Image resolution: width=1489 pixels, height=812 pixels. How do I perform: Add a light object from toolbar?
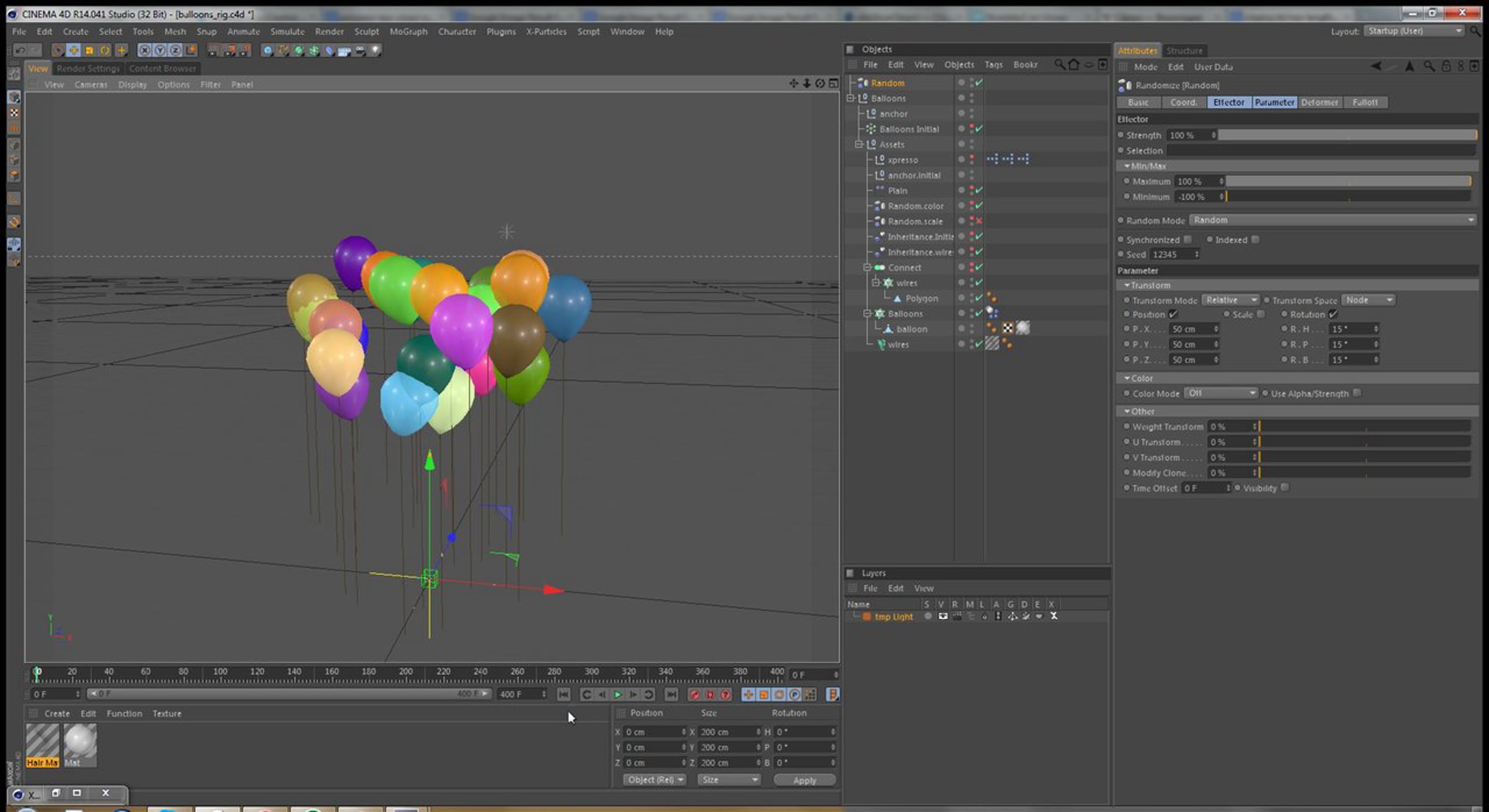point(375,50)
